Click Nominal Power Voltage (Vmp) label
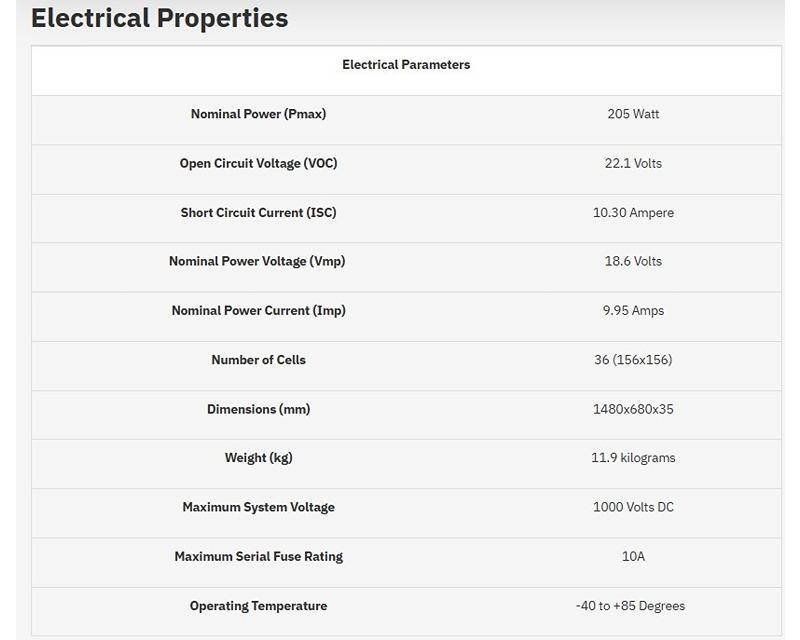800x640 pixels. [257, 261]
